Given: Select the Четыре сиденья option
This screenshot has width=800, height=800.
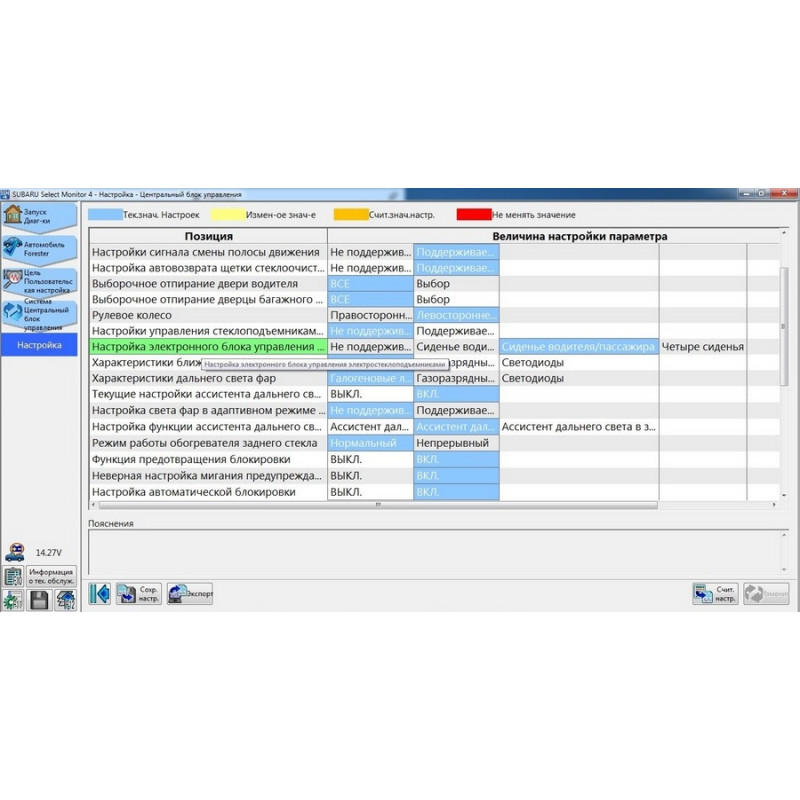Looking at the screenshot, I should click(702, 347).
